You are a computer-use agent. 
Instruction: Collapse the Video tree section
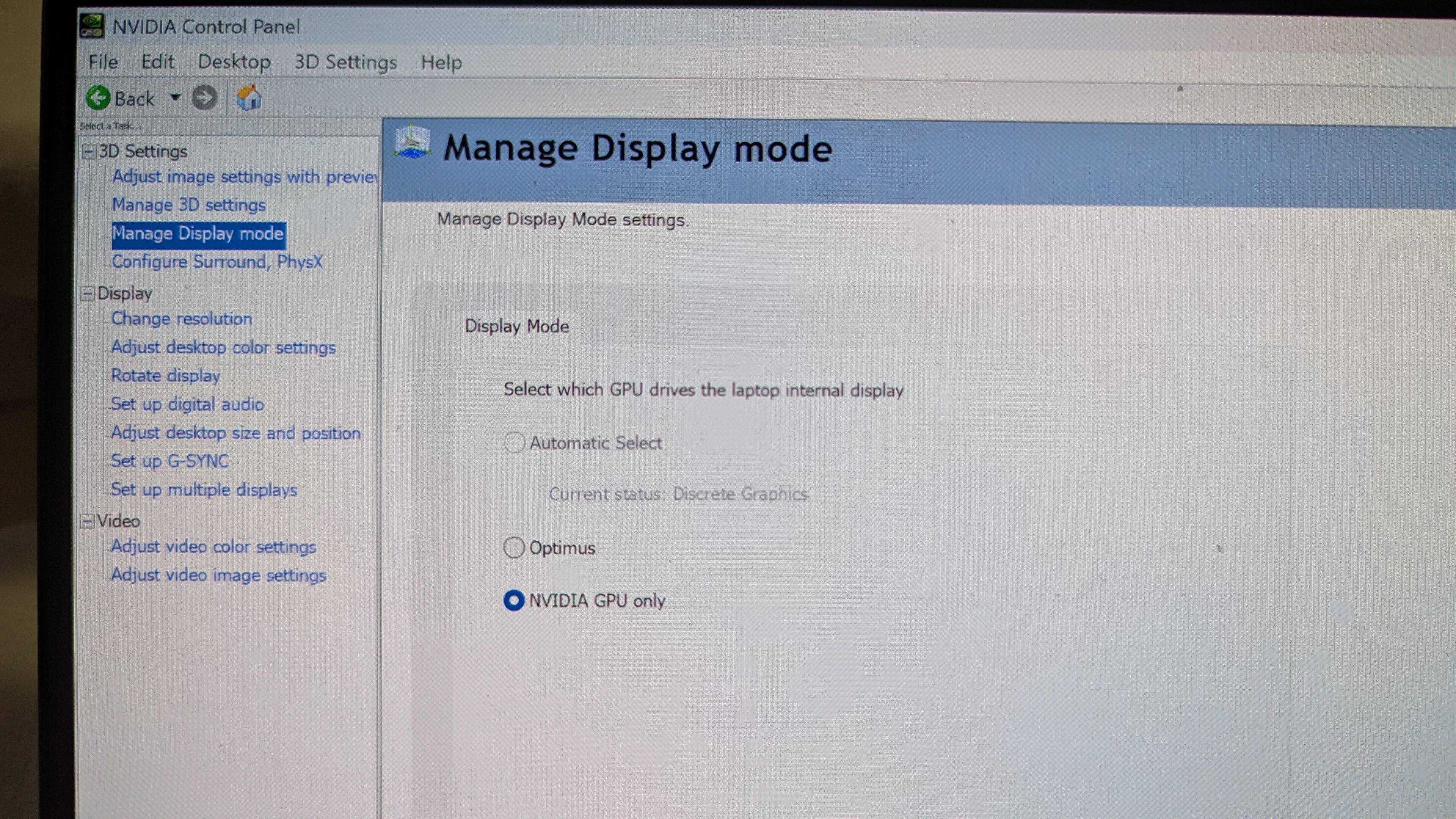pos(87,521)
